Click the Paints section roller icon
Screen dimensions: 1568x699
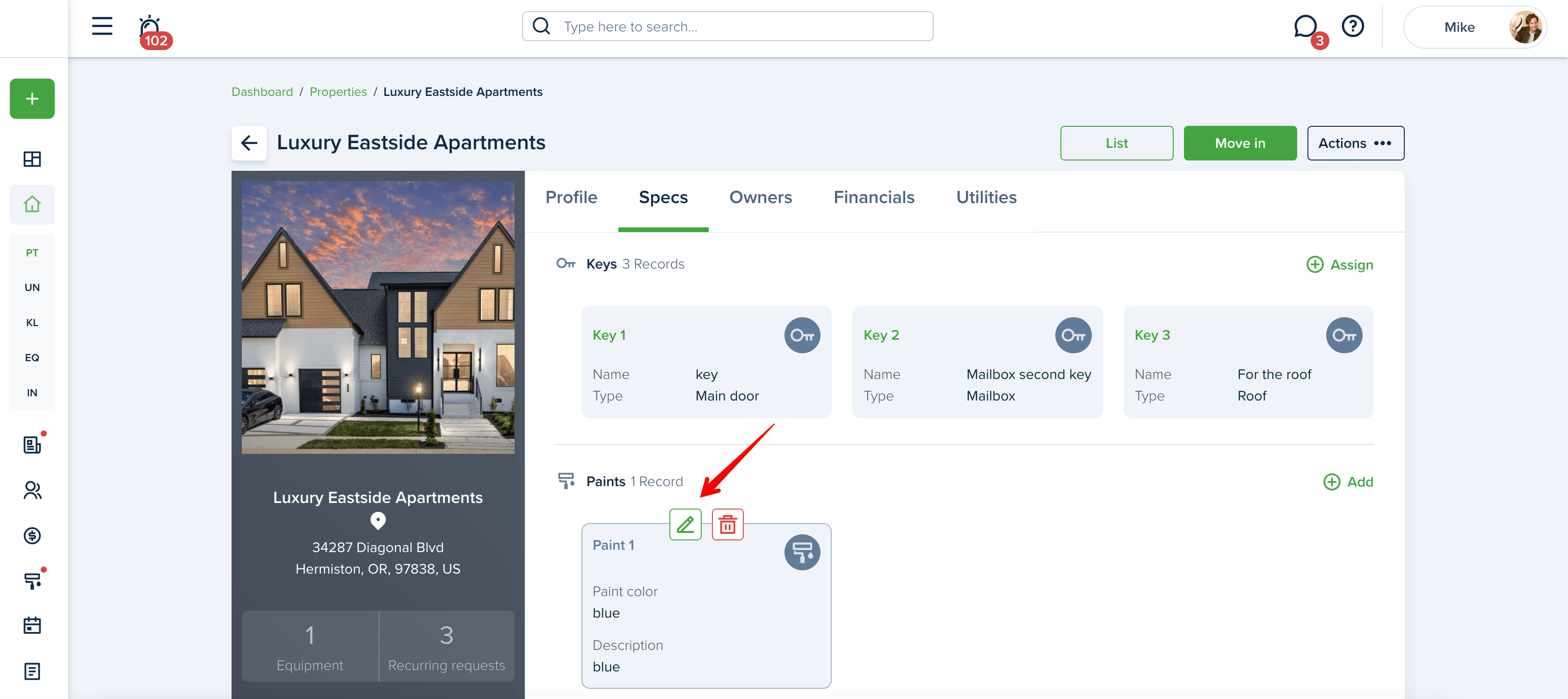tap(566, 481)
